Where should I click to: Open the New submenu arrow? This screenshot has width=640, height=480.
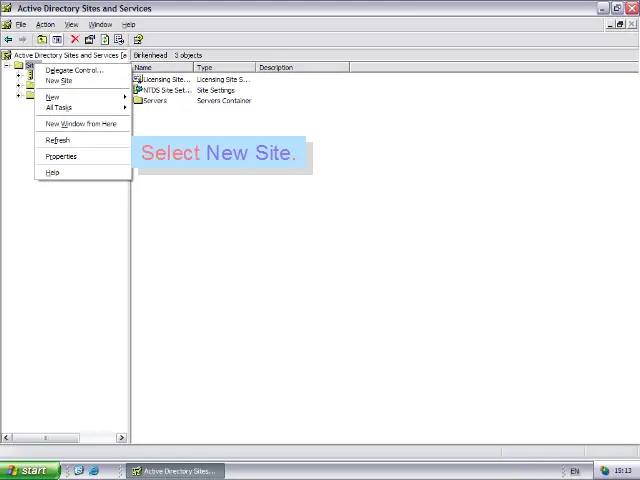click(125, 97)
